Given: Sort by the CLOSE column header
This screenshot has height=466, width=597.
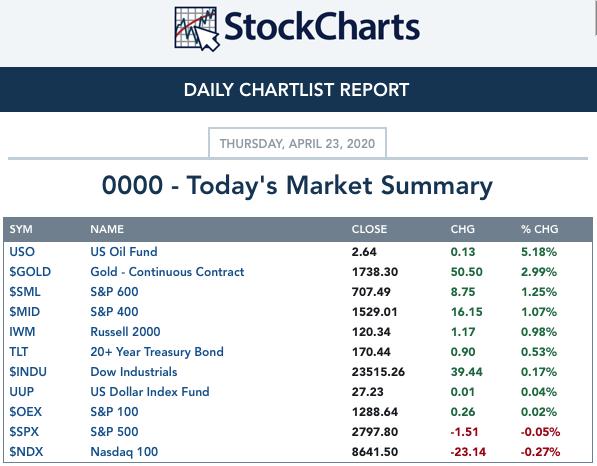Looking at the screenshot, I should pos(369,229).
